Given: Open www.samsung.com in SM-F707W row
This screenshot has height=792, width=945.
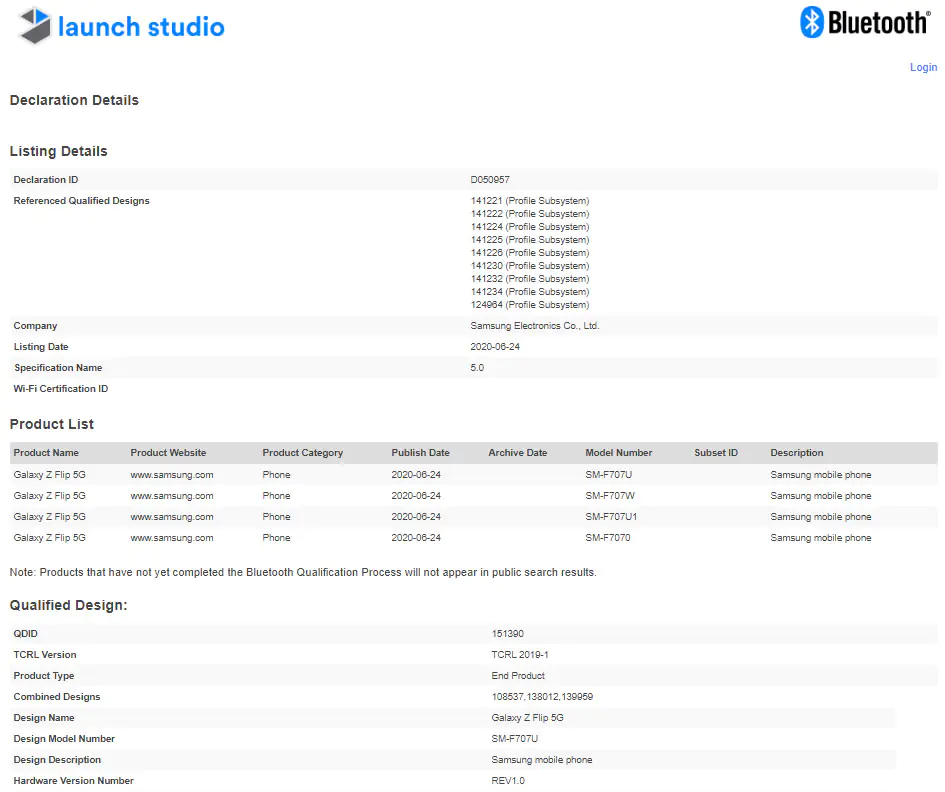Looking at the screenshot, I should pos(172,496).
